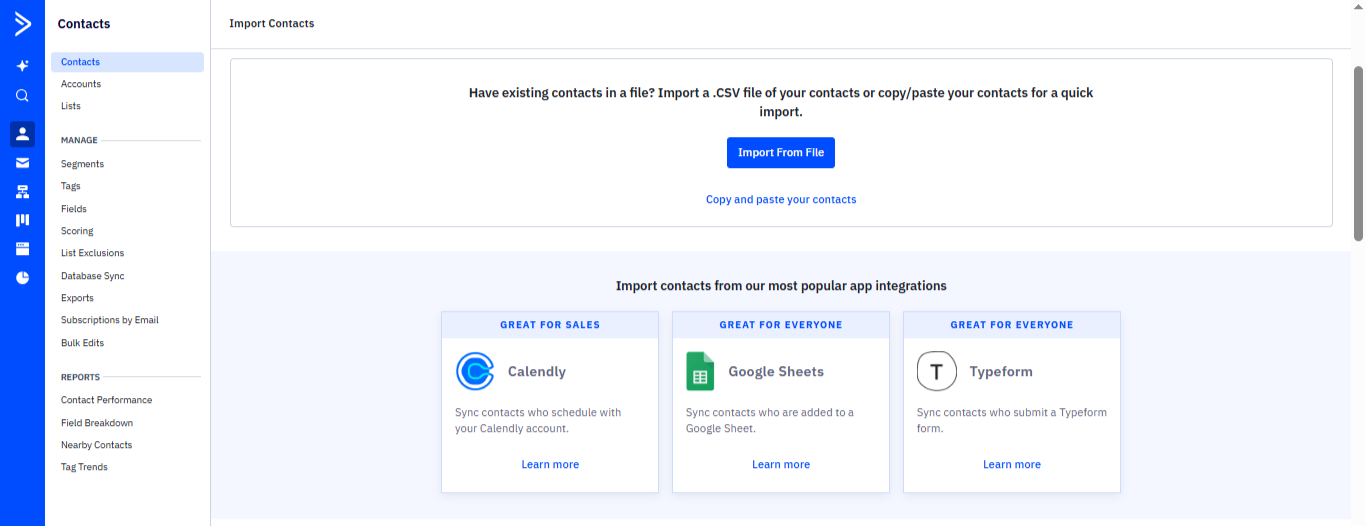Open Segments in the Manage section

click(82, 164)
